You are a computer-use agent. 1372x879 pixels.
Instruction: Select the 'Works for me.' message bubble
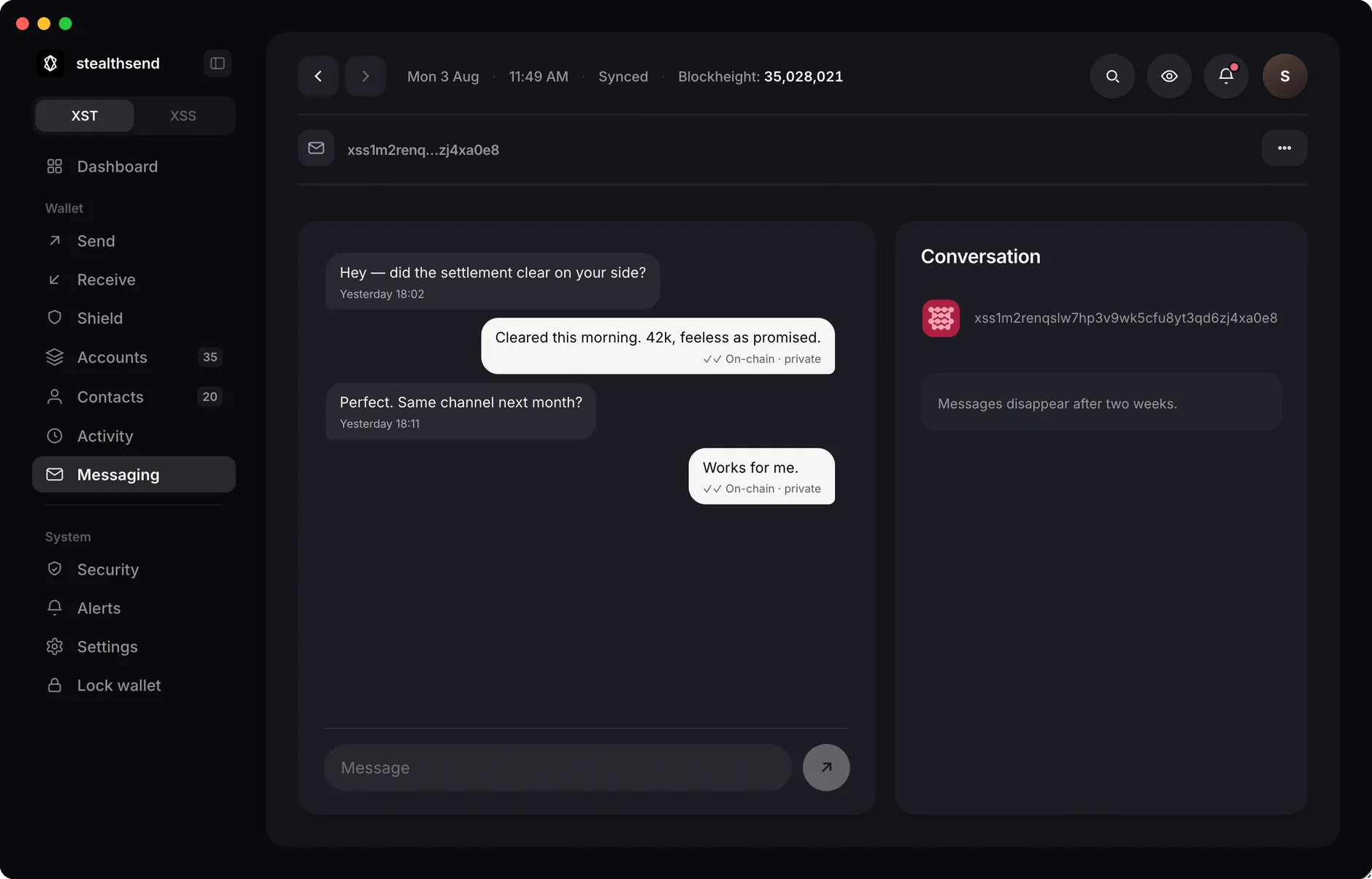point(762,476)
